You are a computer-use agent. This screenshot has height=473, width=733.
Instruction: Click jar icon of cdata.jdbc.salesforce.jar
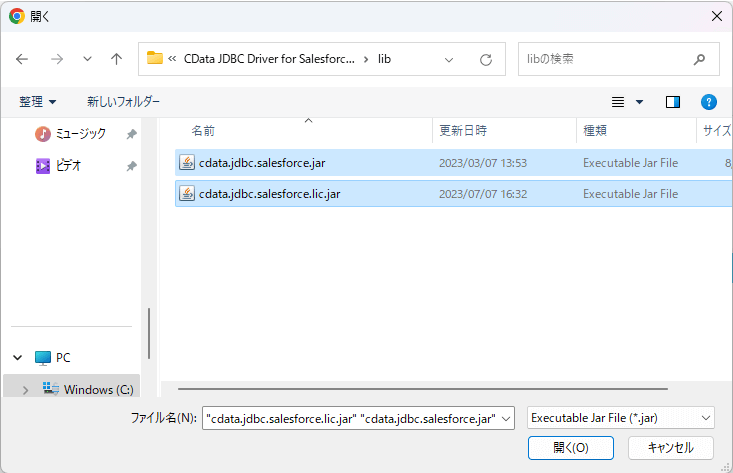pos(187,163)
